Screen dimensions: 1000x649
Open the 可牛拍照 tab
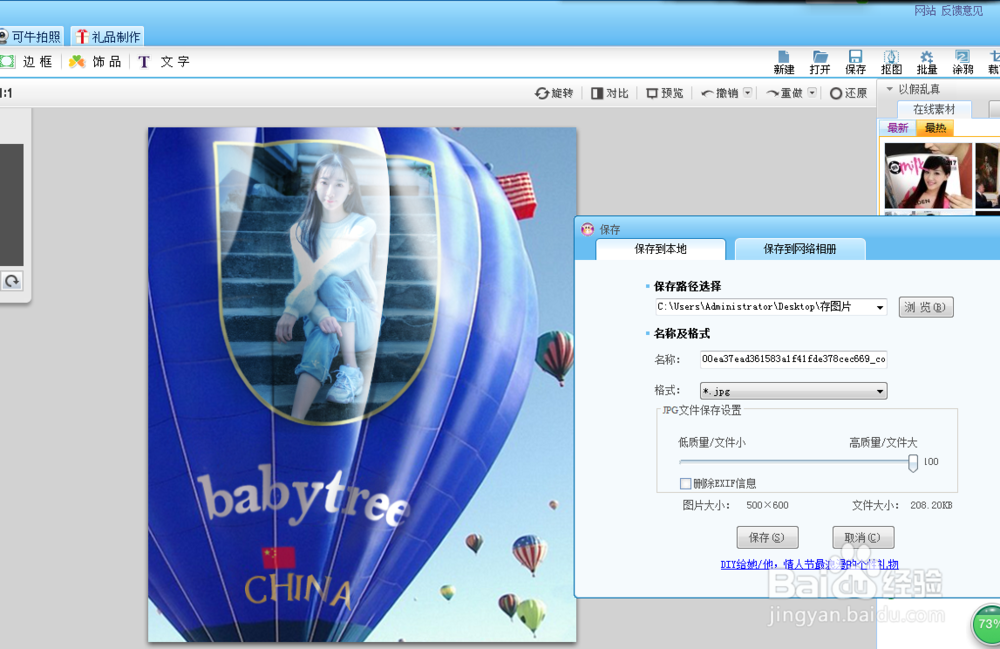click(x=31, y=36)
